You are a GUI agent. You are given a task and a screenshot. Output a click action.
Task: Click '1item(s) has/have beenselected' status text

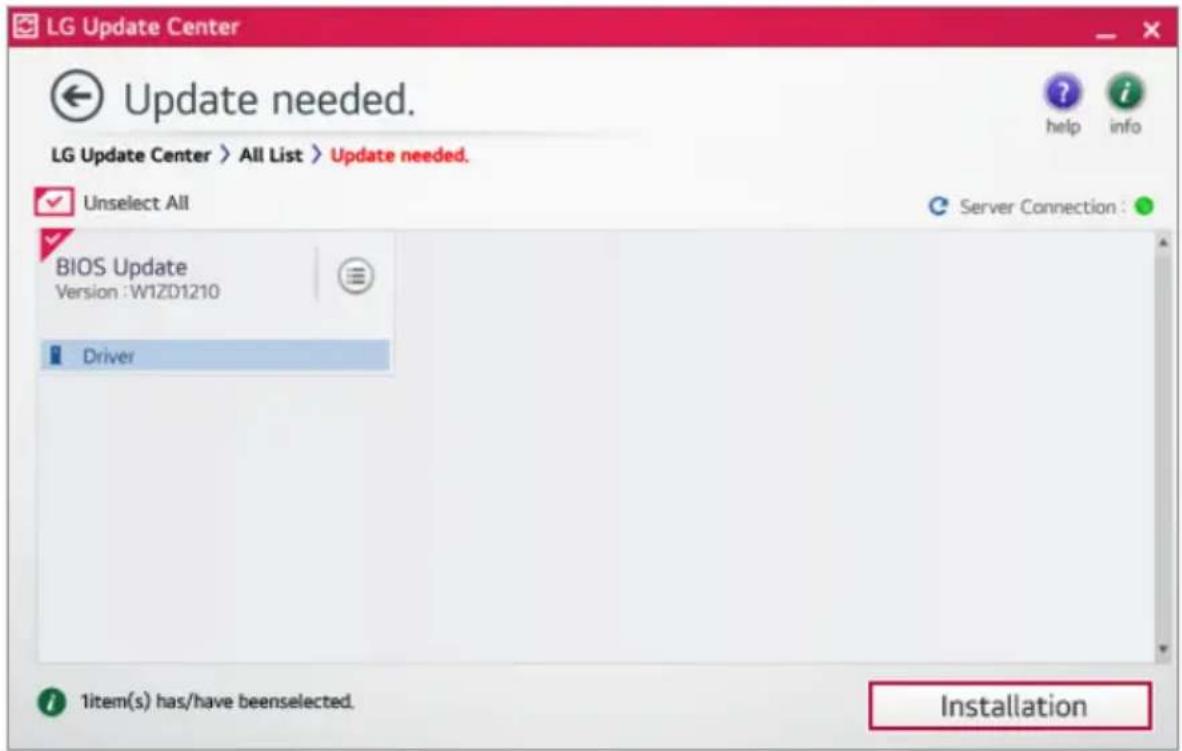click(x=217, y=702)
